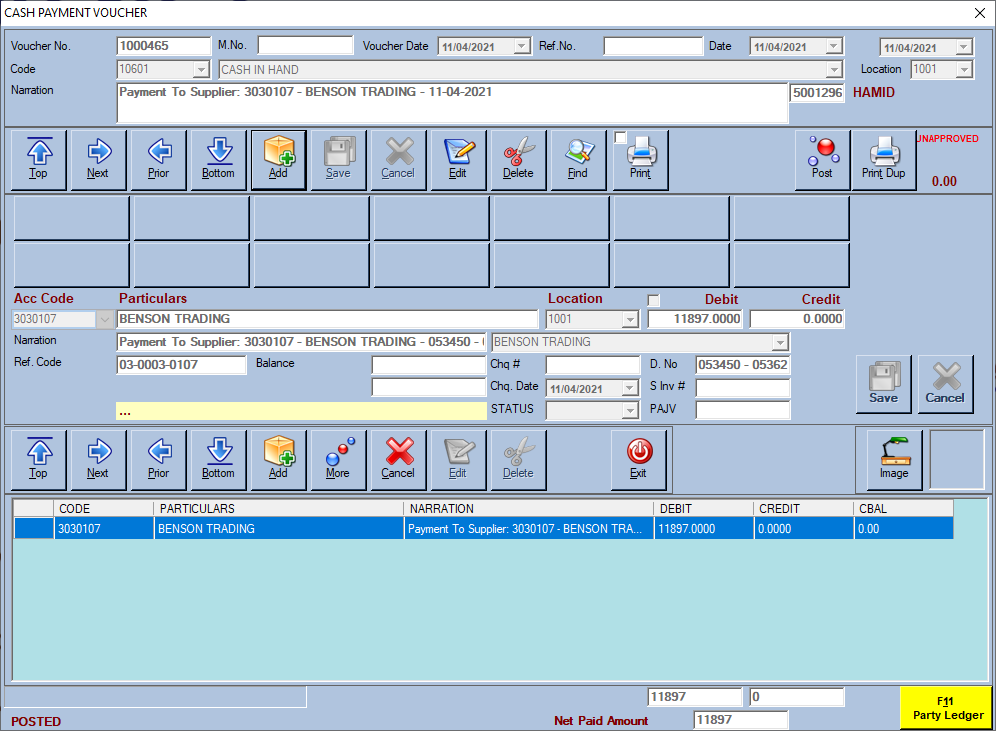Toggle the checkbox next to Debit label

[654, 300]
